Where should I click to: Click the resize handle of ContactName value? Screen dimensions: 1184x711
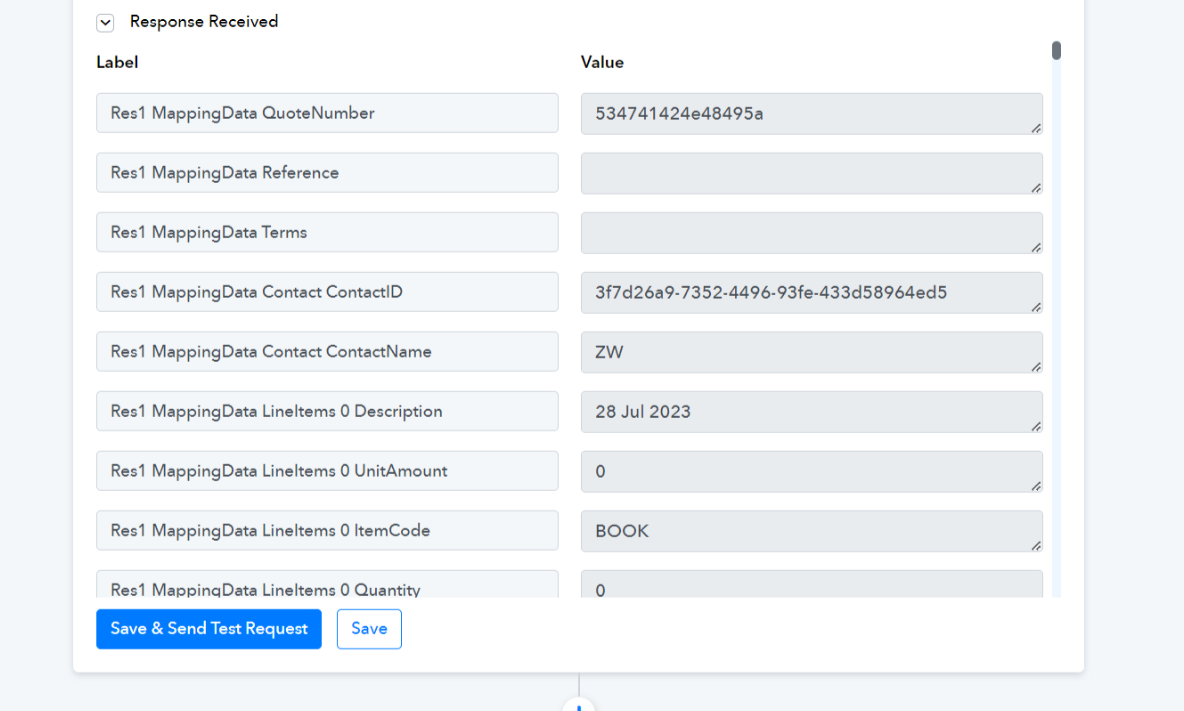click(1036, 367)
